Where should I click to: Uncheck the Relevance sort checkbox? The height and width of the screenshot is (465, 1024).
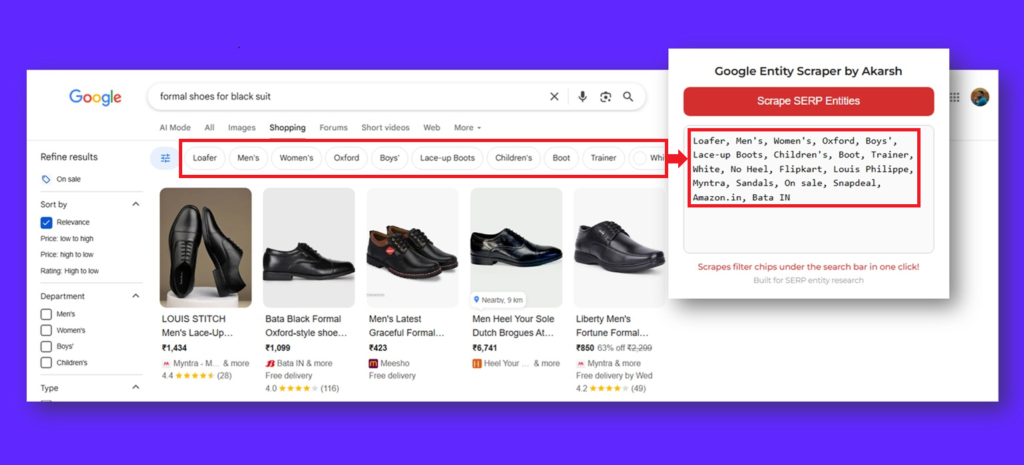tap(46, 222)
